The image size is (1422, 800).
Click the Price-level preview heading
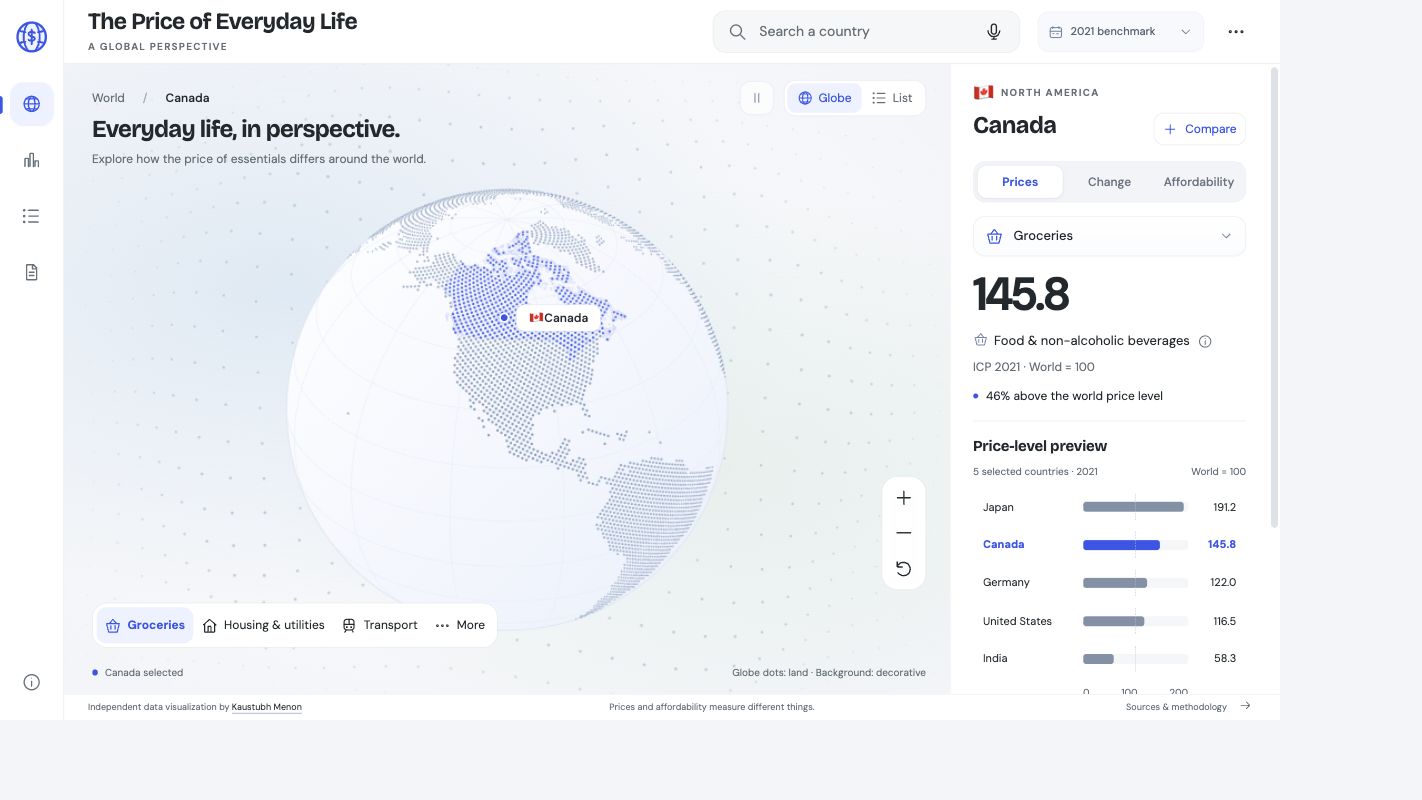pos(1040,446)
